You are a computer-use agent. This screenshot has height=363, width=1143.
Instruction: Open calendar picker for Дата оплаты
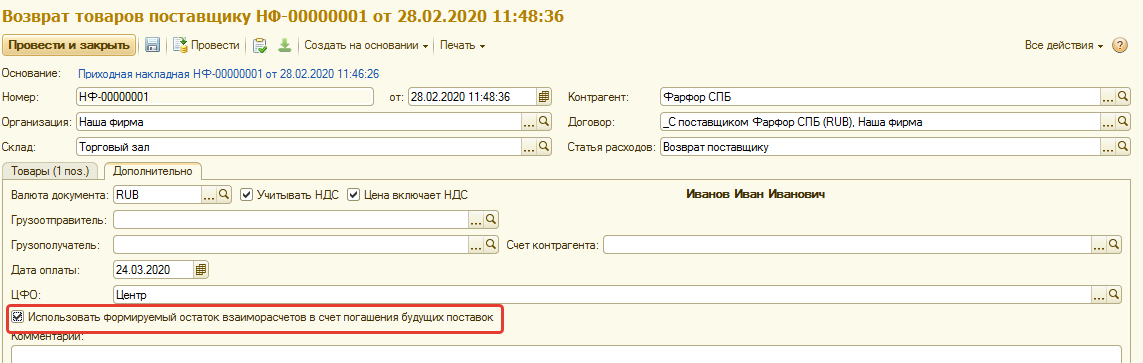(x=200, y=270)
